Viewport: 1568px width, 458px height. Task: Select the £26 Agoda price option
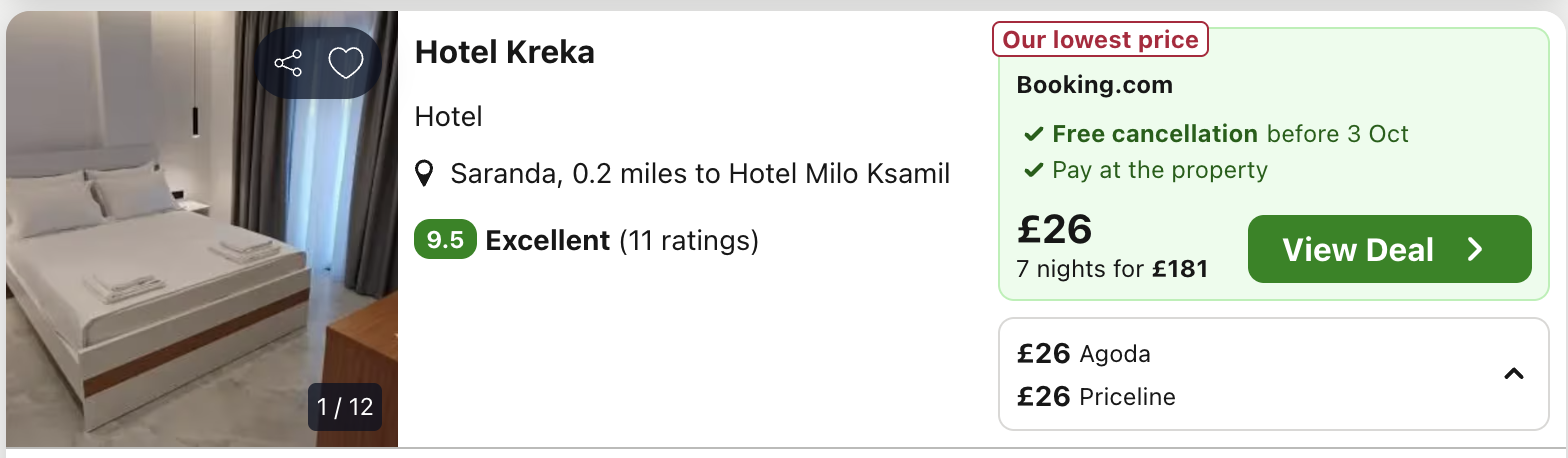coord(1084,353)
